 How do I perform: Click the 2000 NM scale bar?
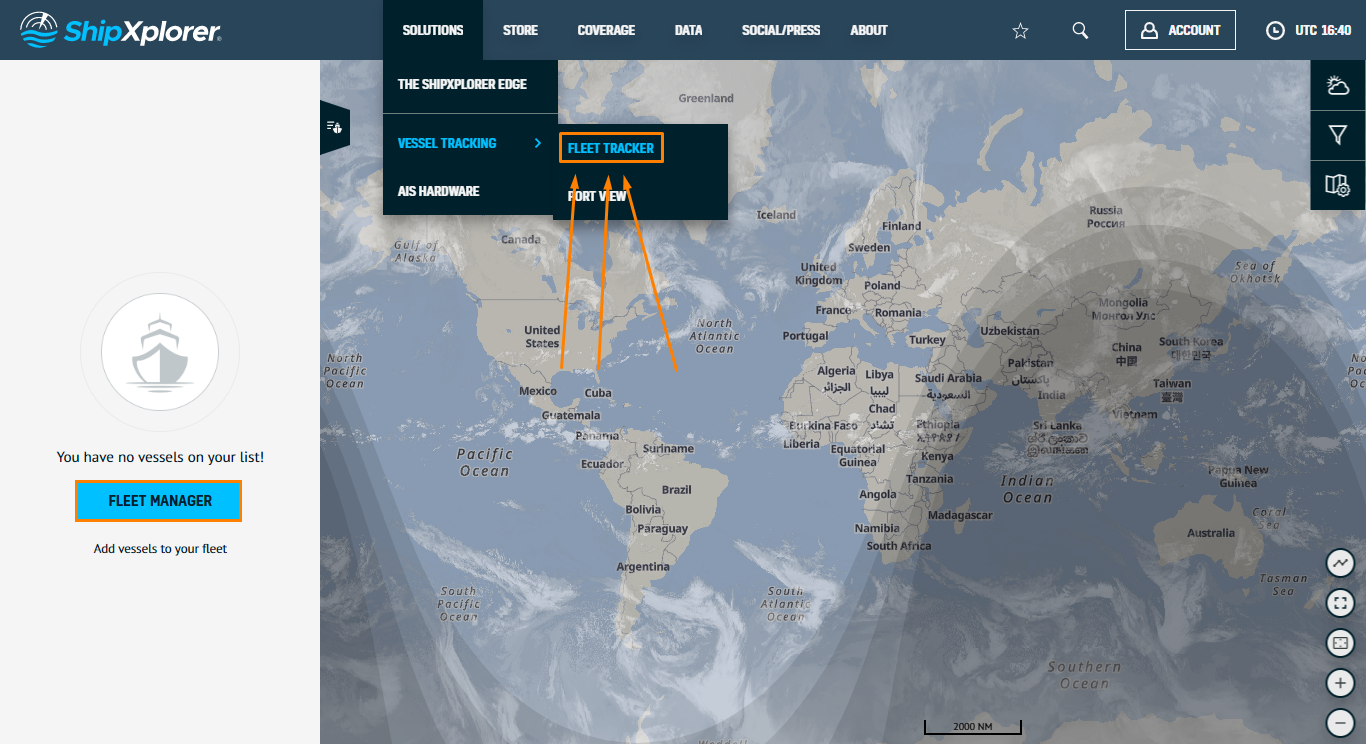(x=972, y=727)
